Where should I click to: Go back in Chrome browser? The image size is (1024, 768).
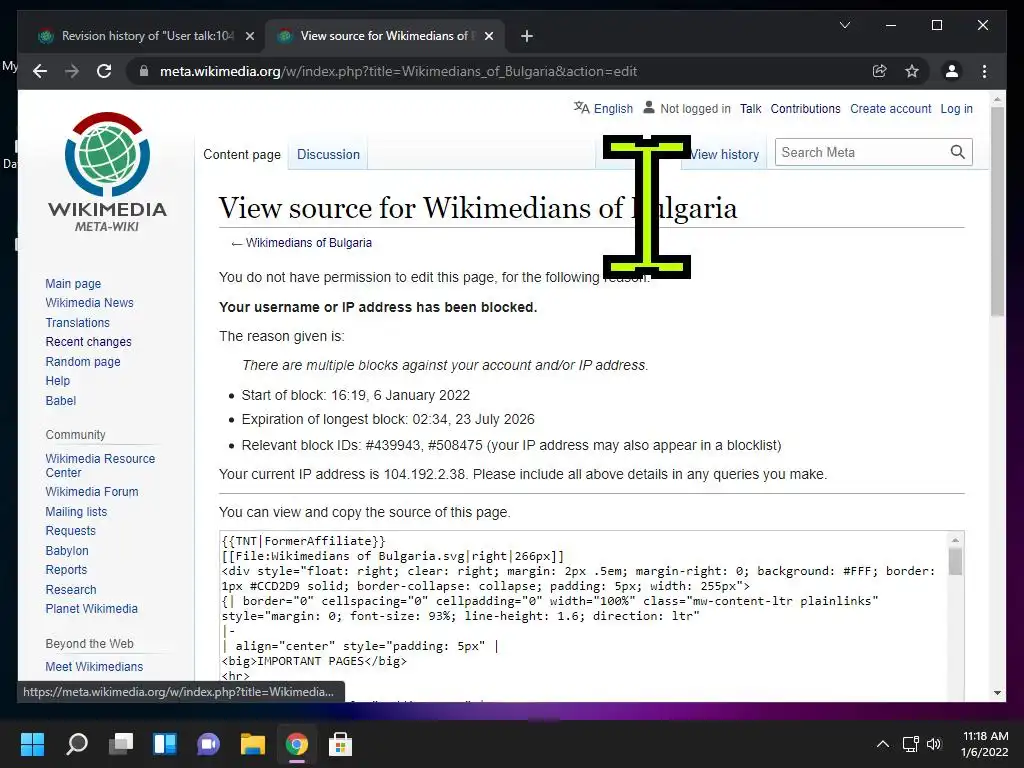pos(40,71)
